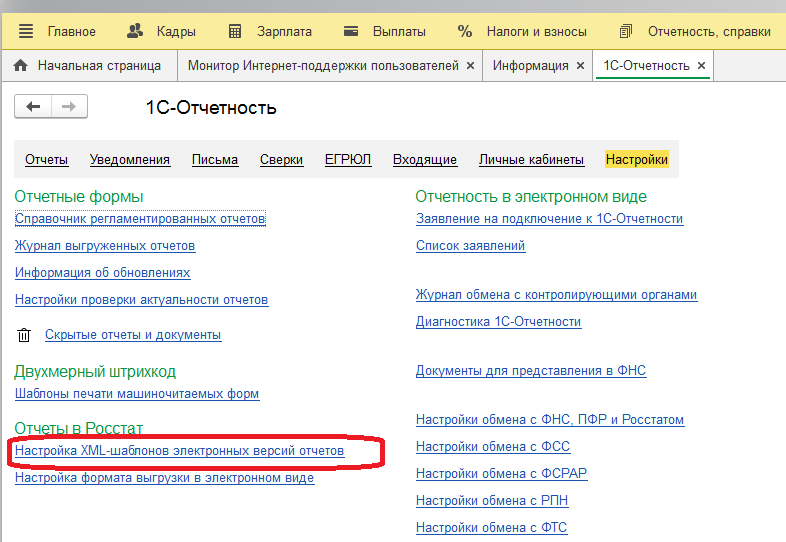
Task: Click the percent icon for Налоги и взносы
Action: [x=465, y=31]
